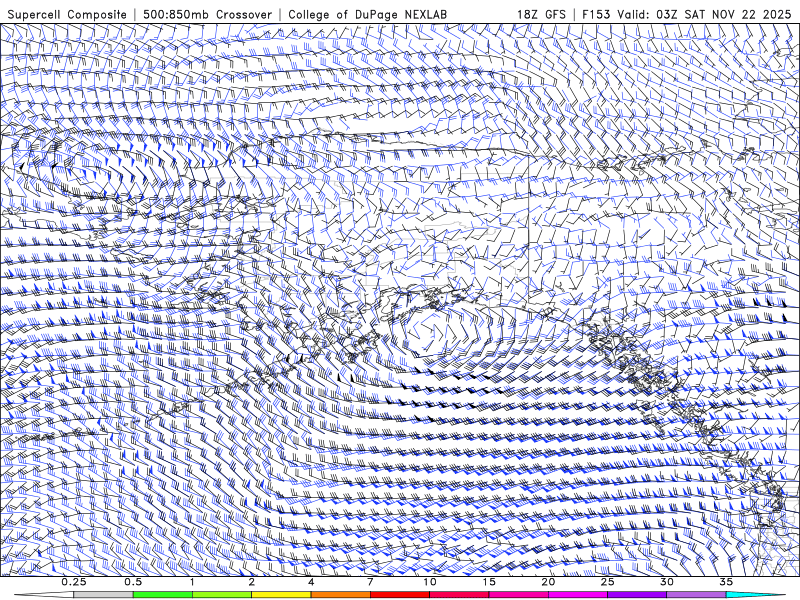
Task: Select the orange 4–7 color bar segment
Action: pyautogui.click(x=340, y=595)
